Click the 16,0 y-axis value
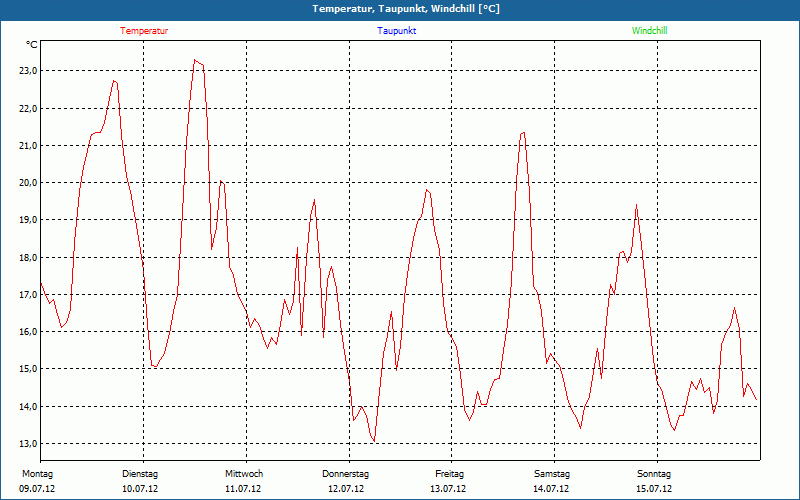The width and height of the screenshot is (800, 500). click(x=28, y=332)
